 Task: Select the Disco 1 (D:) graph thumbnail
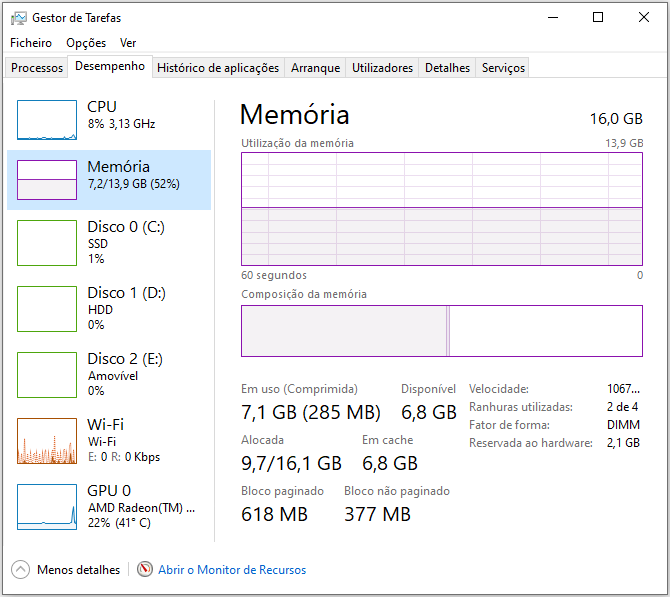coord(47,309)
